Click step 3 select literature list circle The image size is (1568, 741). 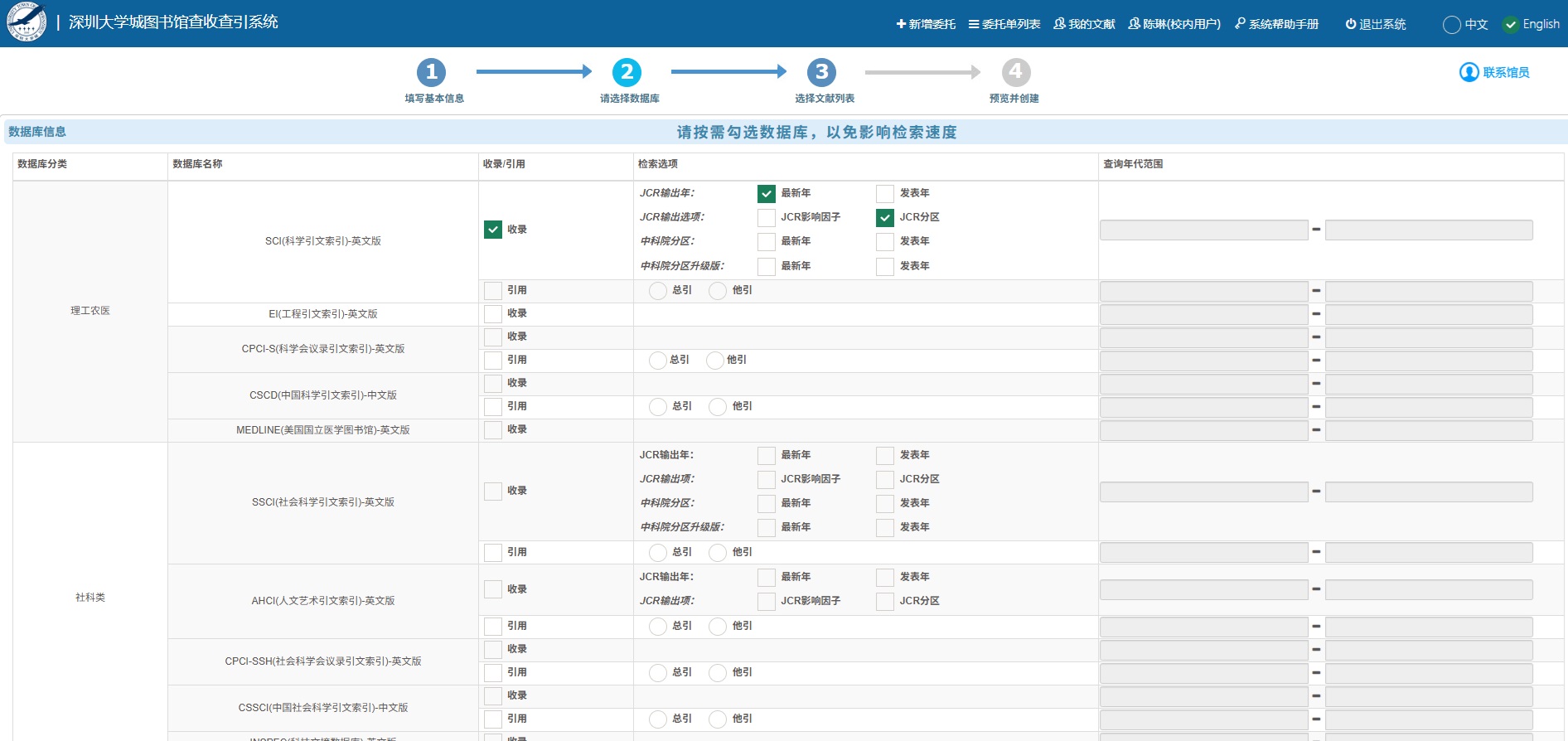[821, 72]
